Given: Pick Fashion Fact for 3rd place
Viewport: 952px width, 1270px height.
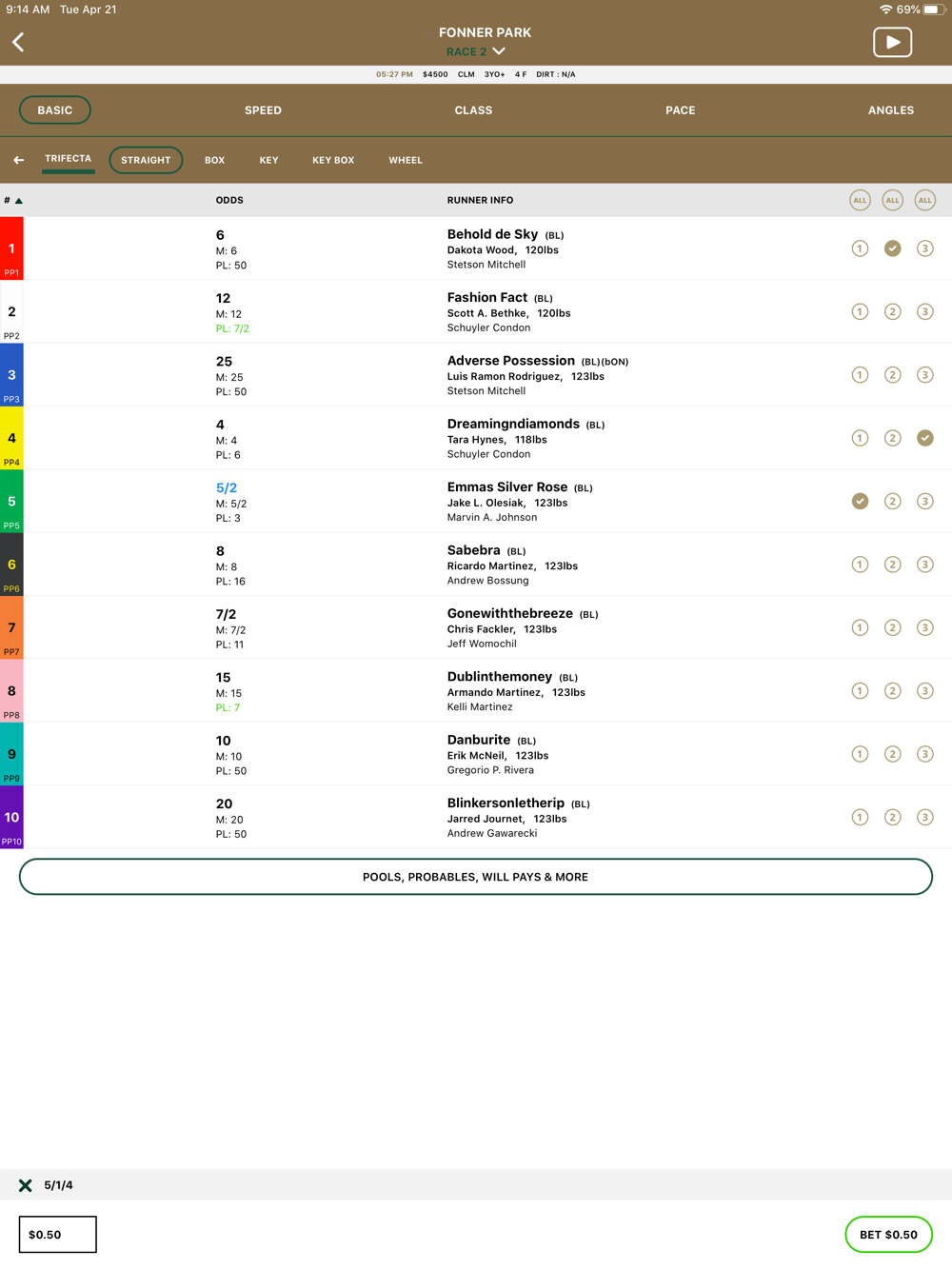Looking at the screenshot, I should click(x=924, y=311).
